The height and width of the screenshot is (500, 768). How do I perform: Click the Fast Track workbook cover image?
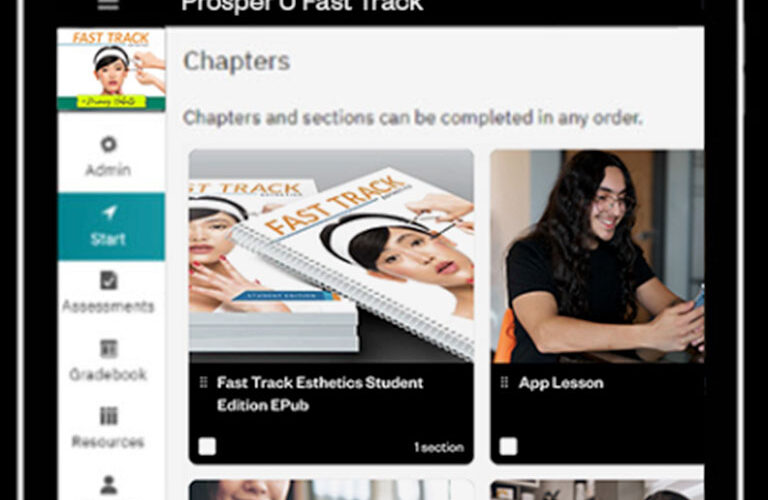(x=331, y=256)
